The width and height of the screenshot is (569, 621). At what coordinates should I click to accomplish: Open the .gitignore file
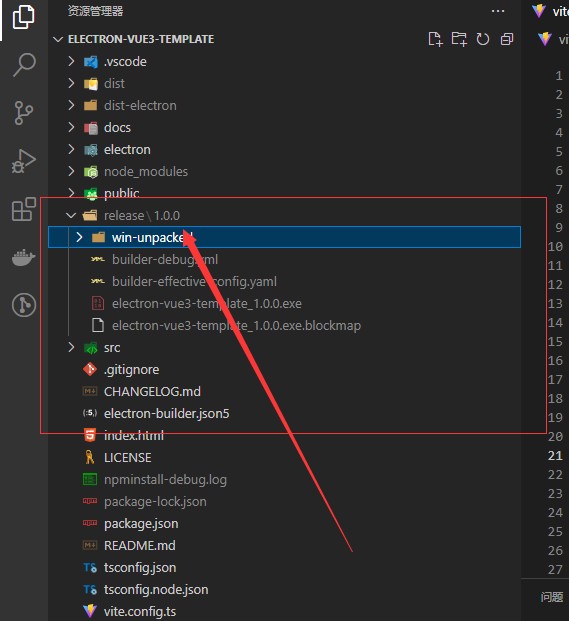click(131, 370)
